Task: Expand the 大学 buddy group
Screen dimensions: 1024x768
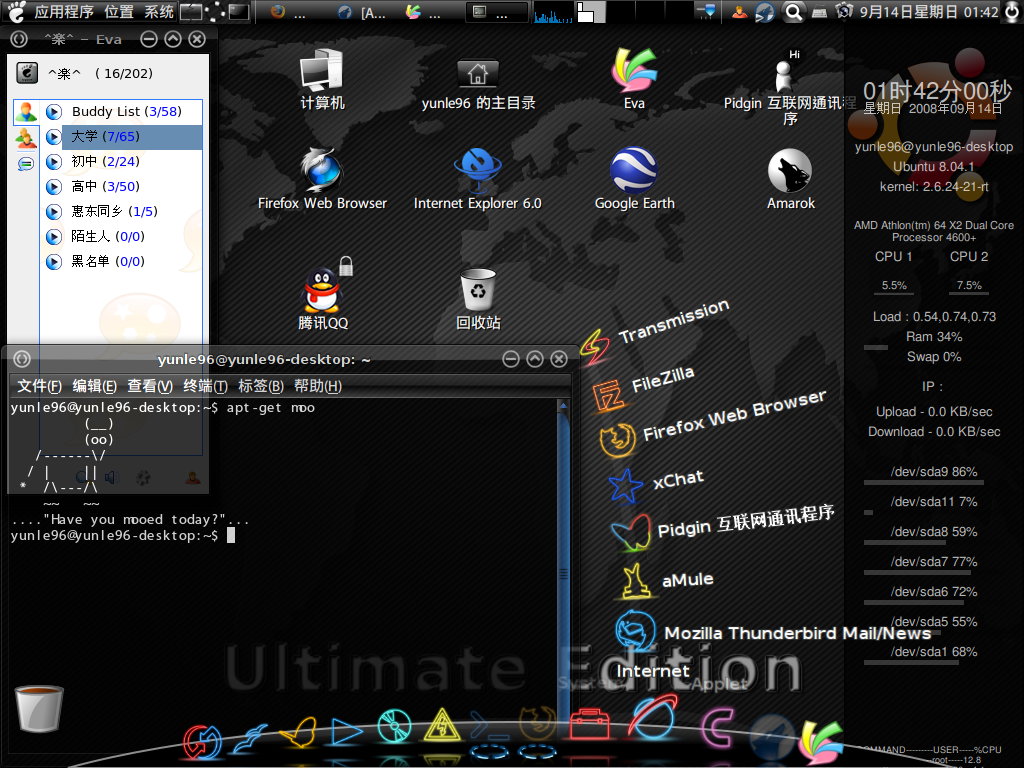Action: [x=54, y=136]
